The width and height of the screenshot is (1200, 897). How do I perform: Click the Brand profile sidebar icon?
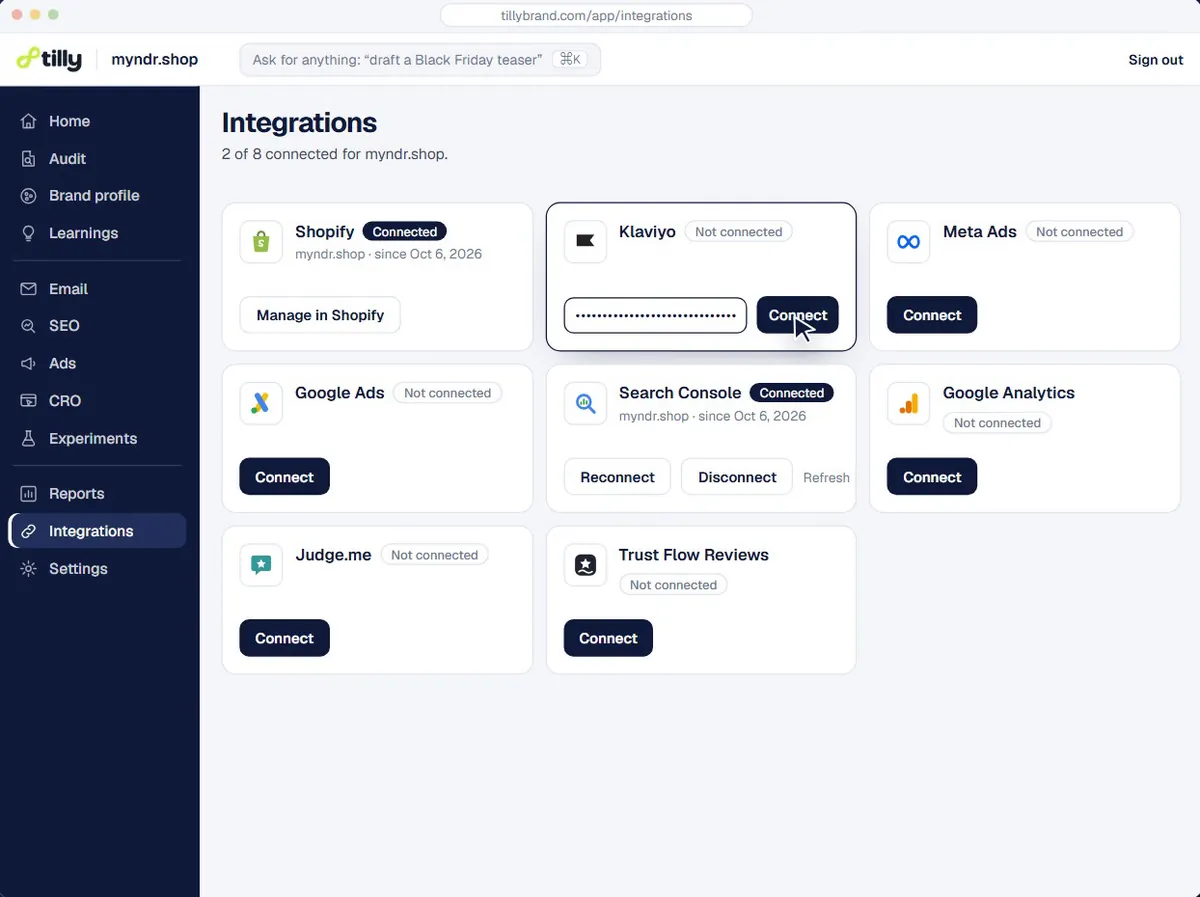(29, 196)
